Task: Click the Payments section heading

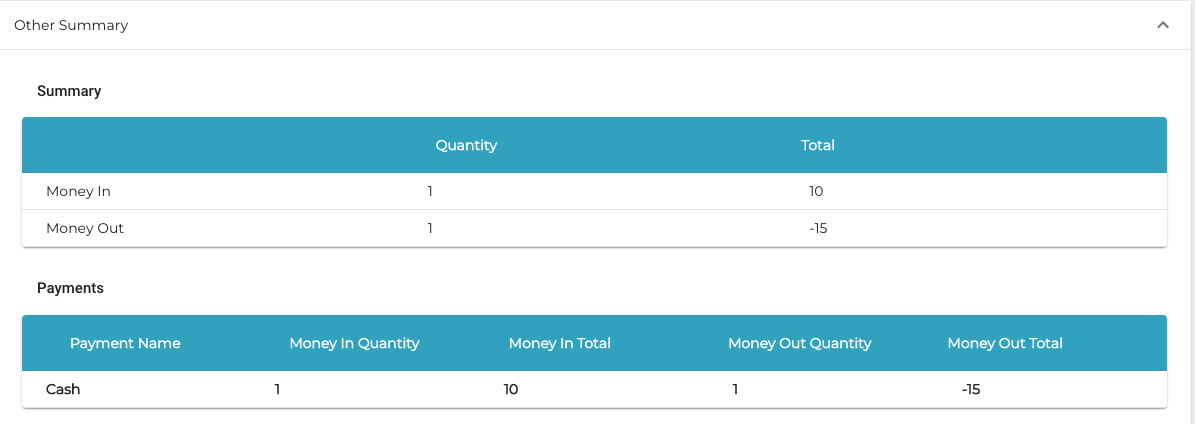Action: pos(70,288)
